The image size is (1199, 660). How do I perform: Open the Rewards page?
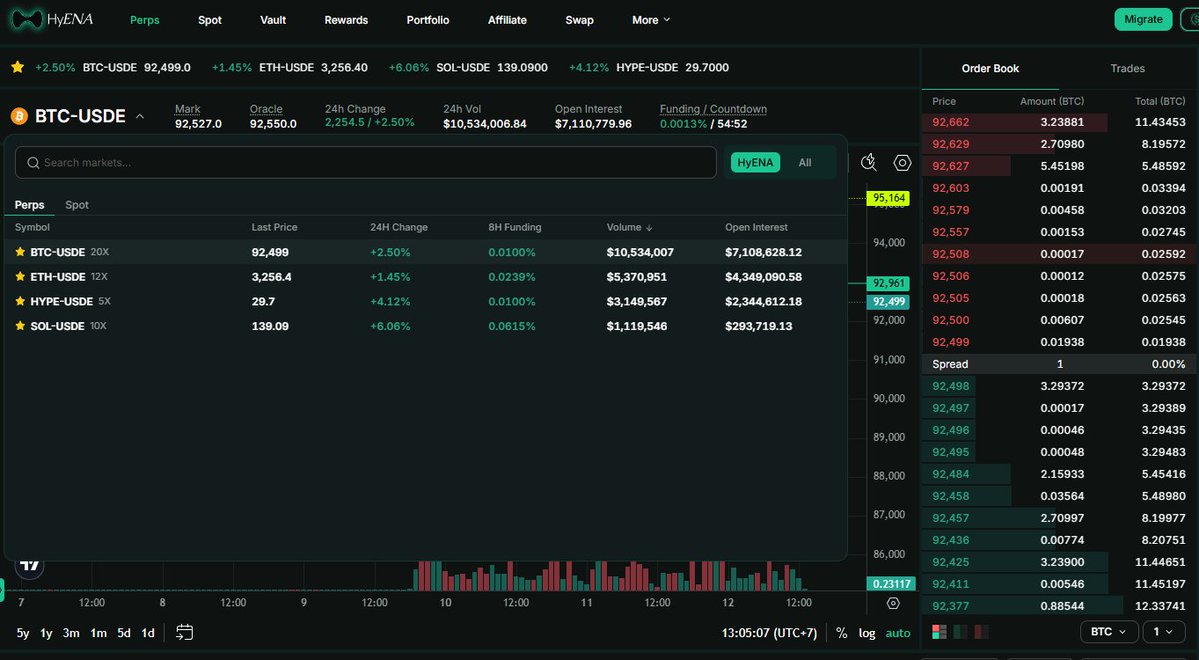point(346,20)
